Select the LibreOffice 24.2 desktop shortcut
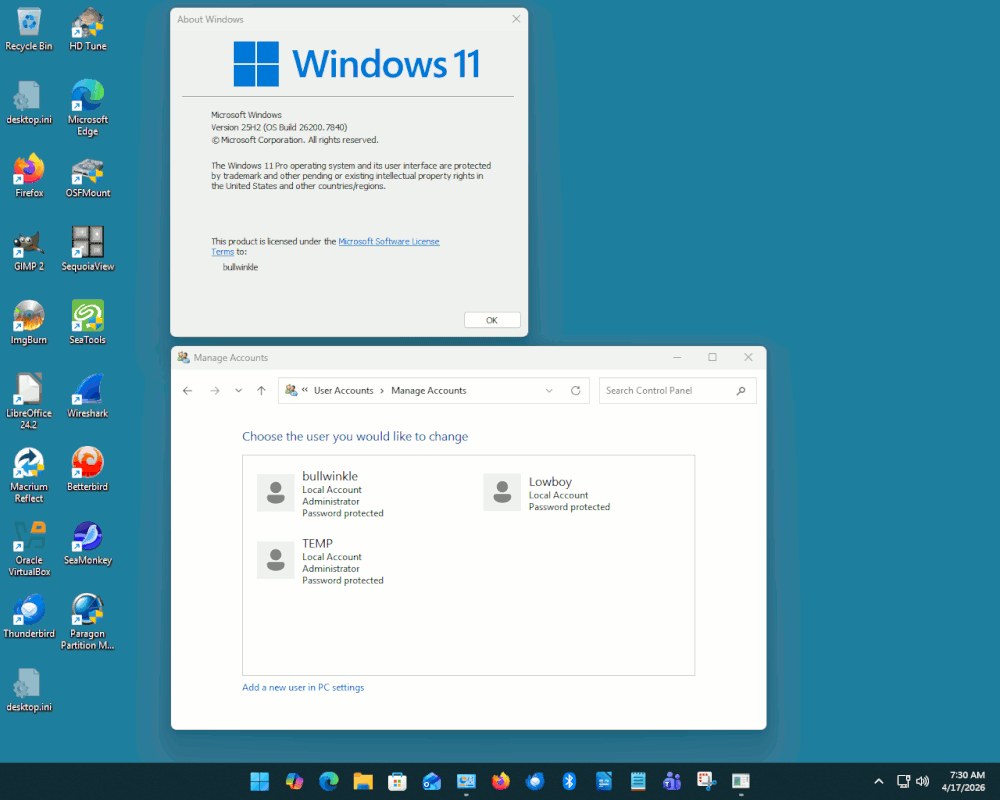The image size is (1000, 800). [x=29, y=401]
